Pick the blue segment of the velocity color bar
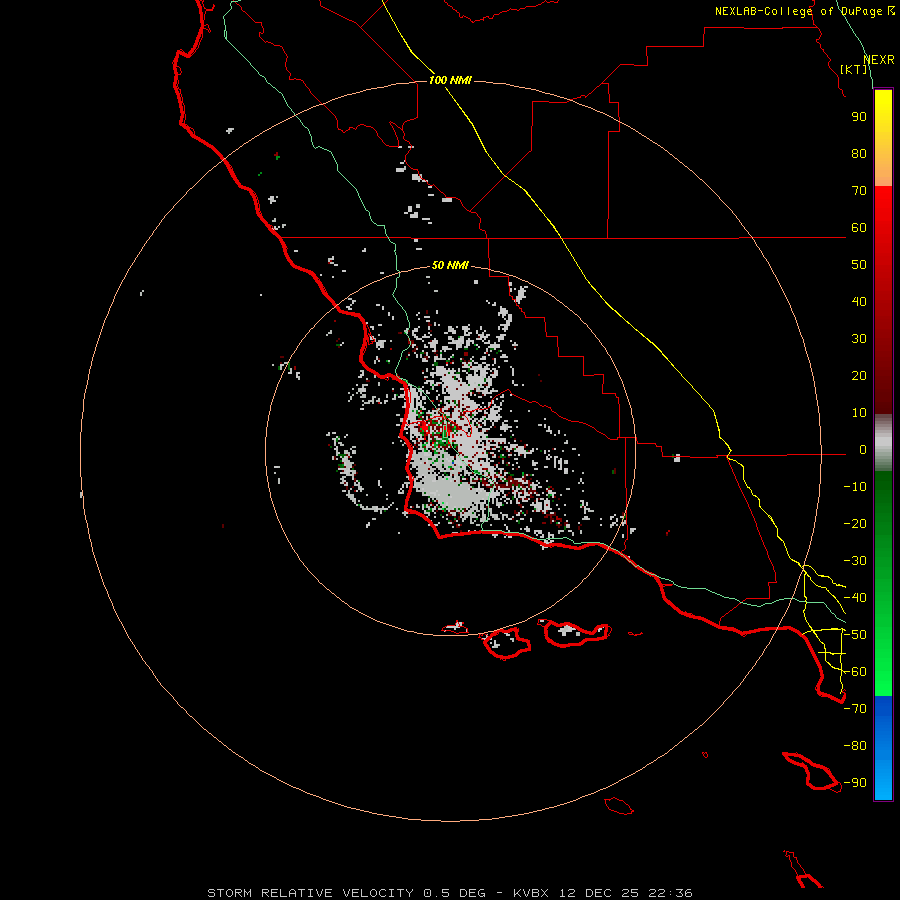The width and height of the screenshot is (900, 900). click(x=883, y=747)
